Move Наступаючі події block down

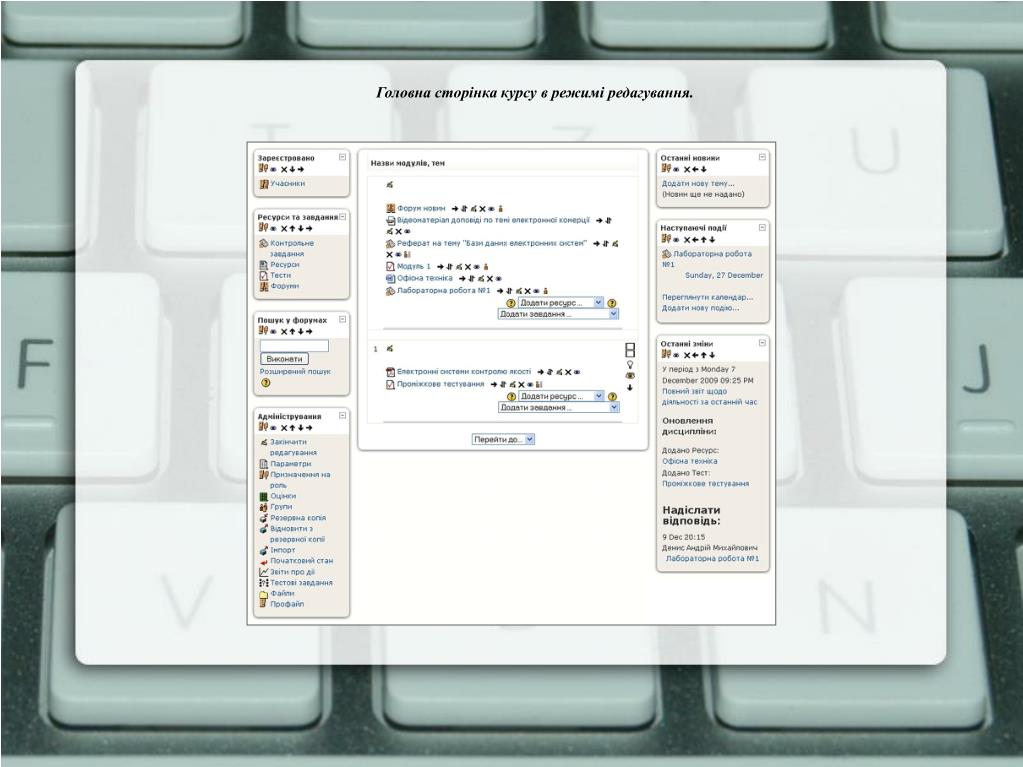712,240
